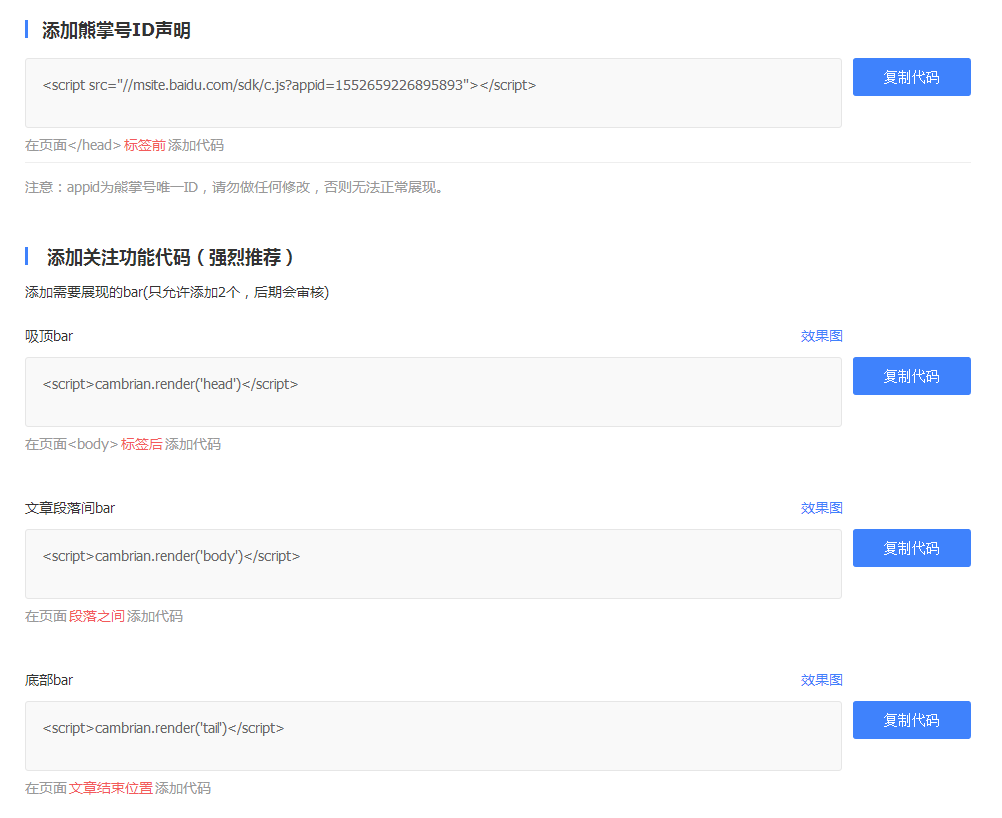The image size is (1002, 818).
Task: Open 效果图 link for 文章段落间bar
Action: (x=821, y=508)
